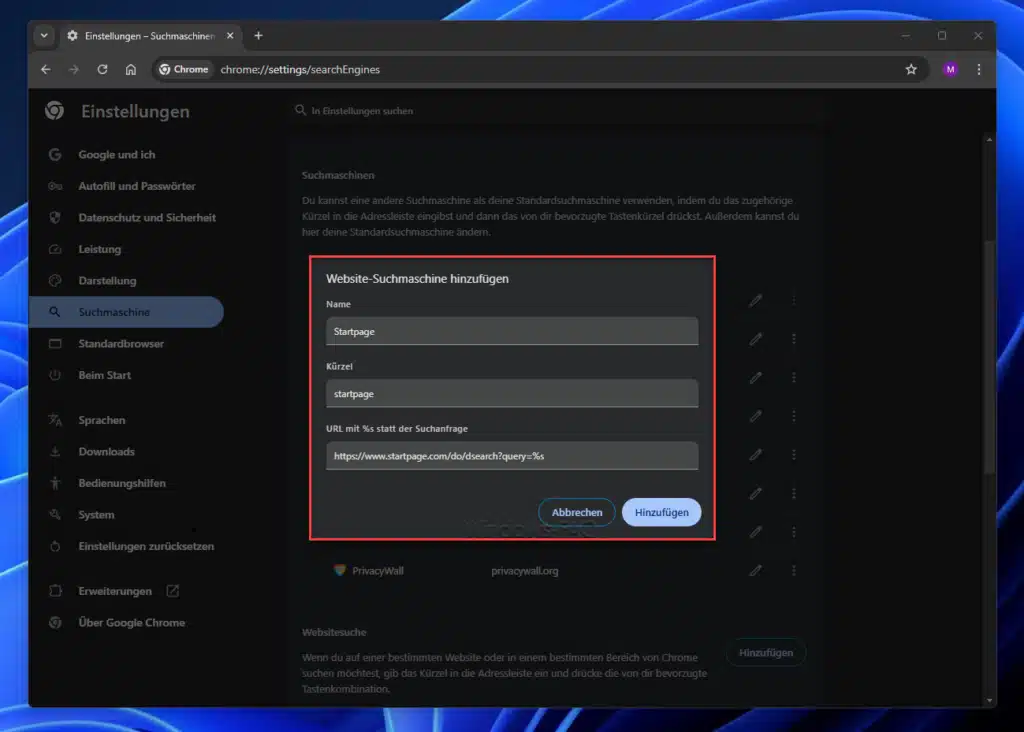Screen dimensions: 1024x732
Task: Open the home page button
Action: pyautogui.click(x=131, y=69)
